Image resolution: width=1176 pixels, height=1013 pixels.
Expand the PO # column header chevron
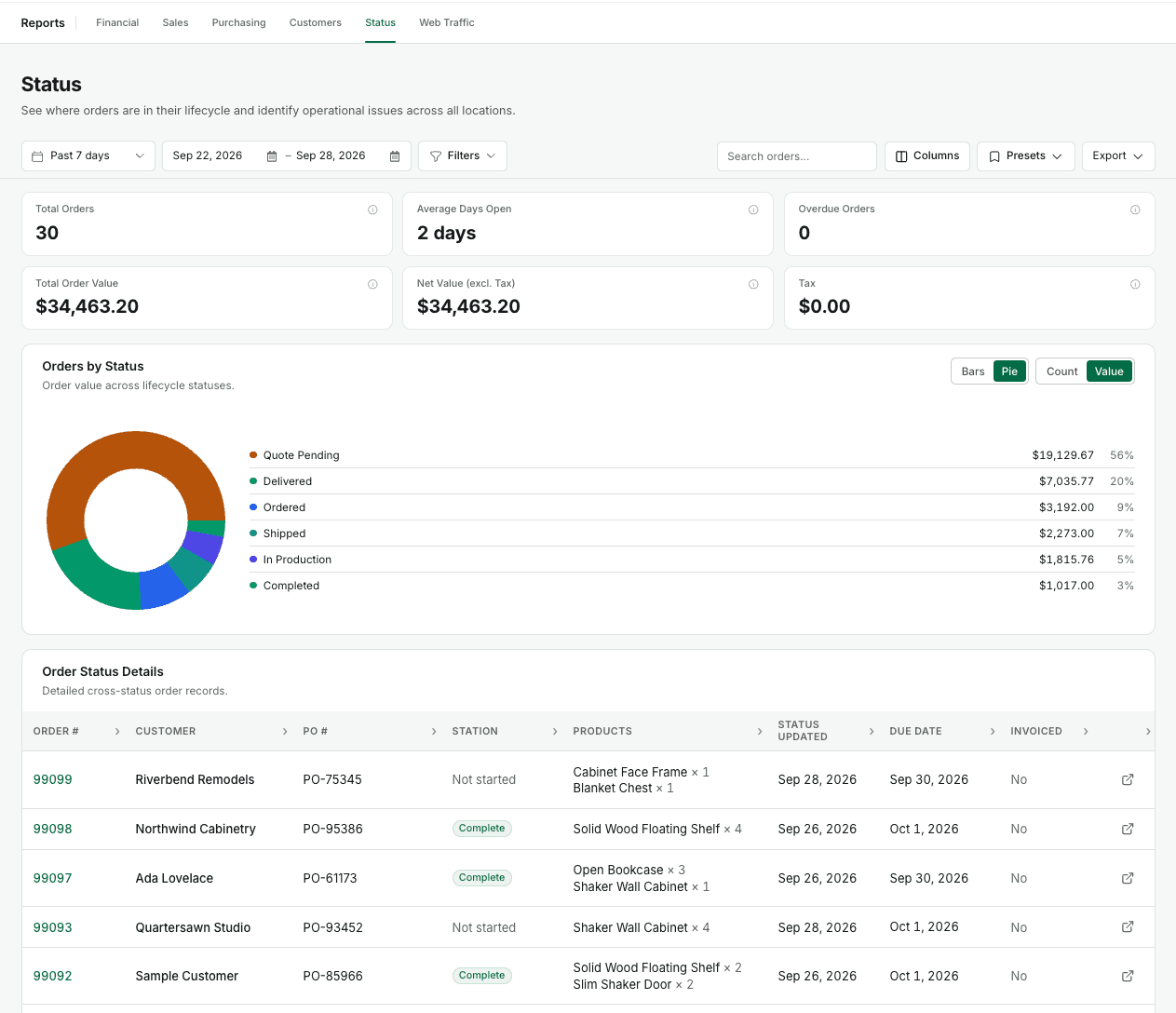[x=434, y=732]
